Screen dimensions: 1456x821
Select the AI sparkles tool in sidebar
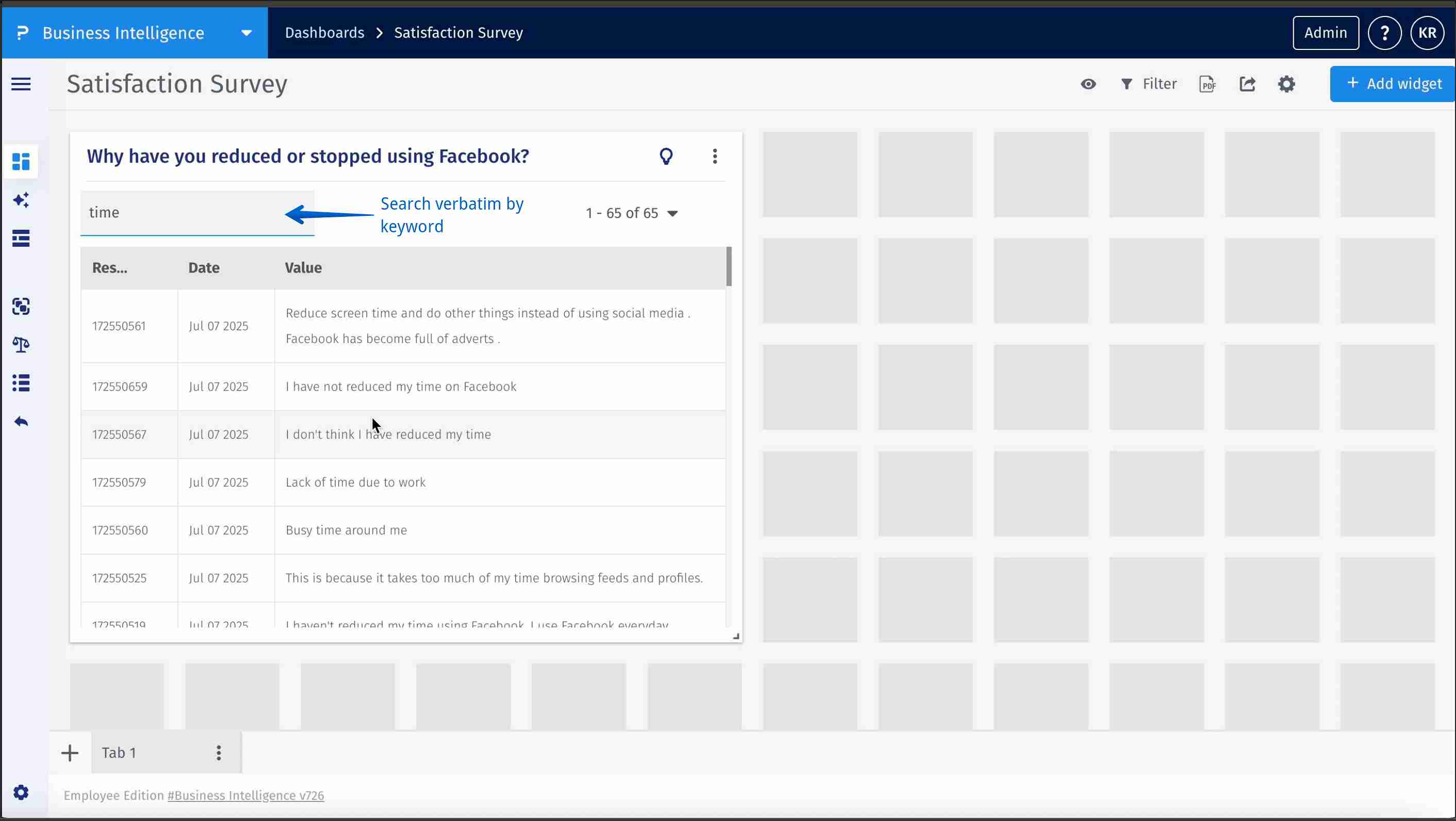21,200
